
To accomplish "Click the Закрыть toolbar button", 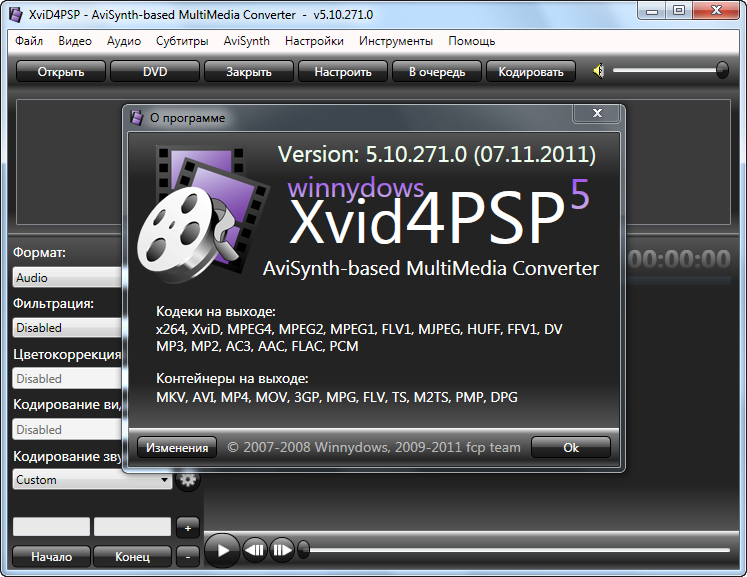I will 249,71.
